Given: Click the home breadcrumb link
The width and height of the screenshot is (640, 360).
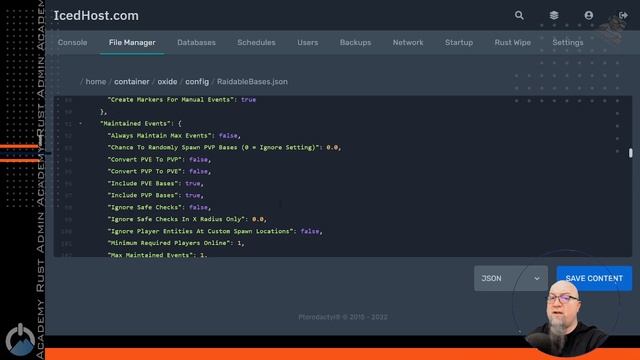Looking at the screenshot, I should click(x=96, y=82).
